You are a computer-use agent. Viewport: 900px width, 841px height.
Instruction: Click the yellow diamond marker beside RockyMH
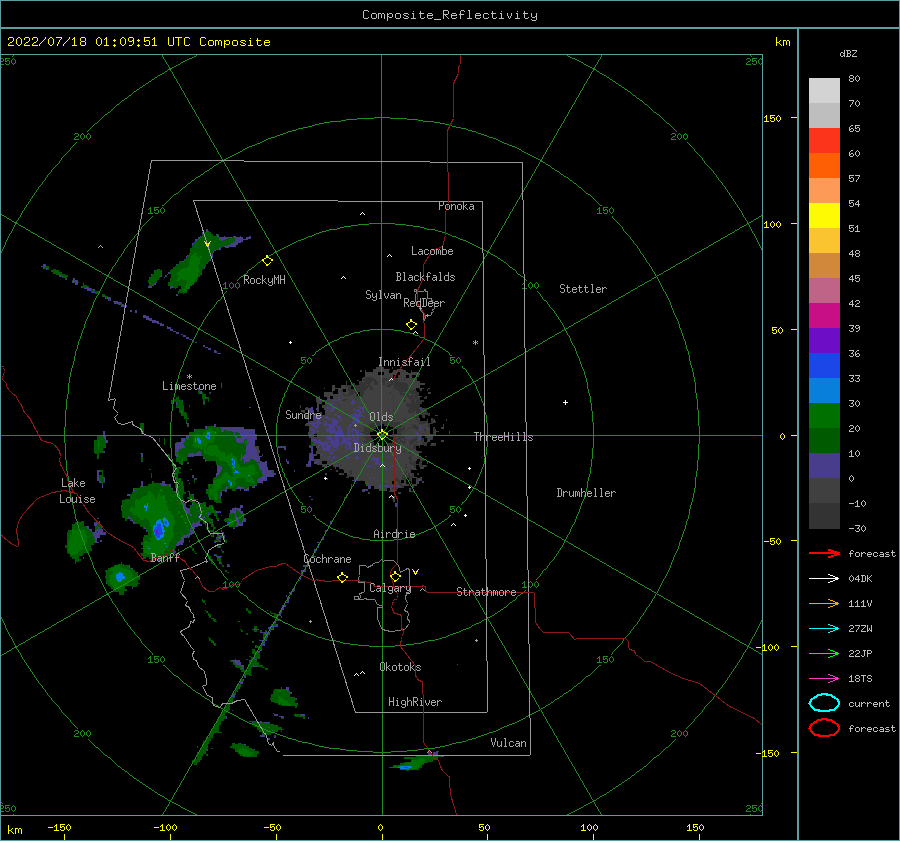coord(267,261)
